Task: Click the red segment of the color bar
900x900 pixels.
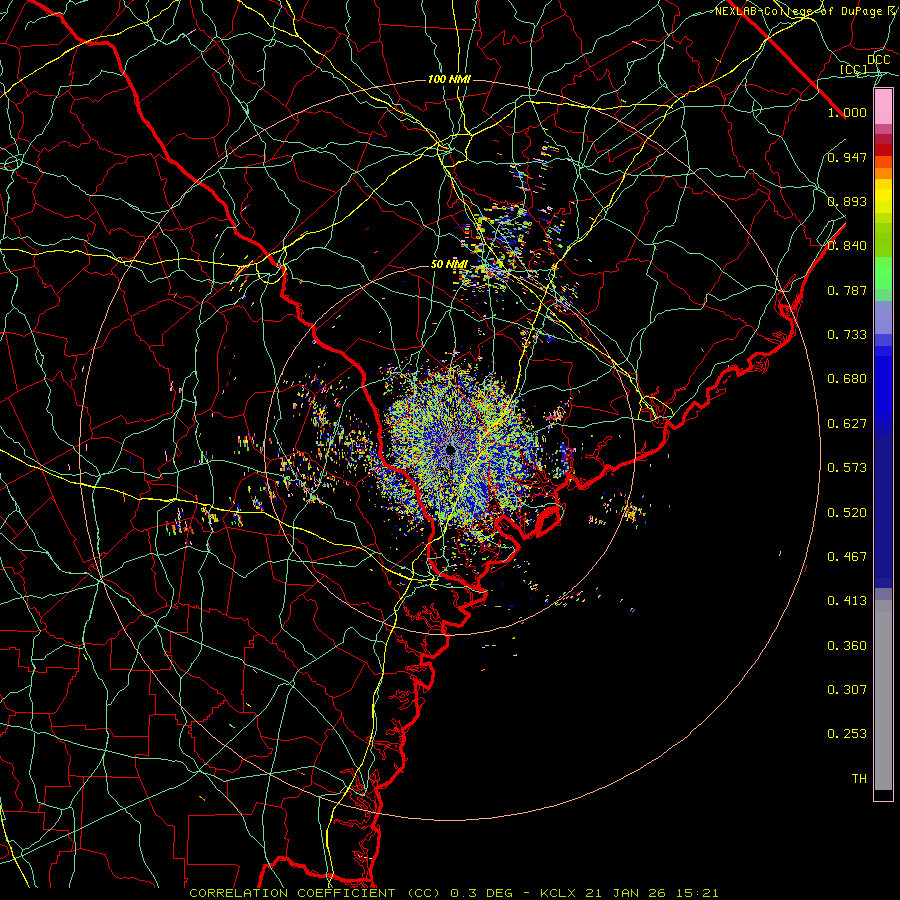Action: click(883, 150)
